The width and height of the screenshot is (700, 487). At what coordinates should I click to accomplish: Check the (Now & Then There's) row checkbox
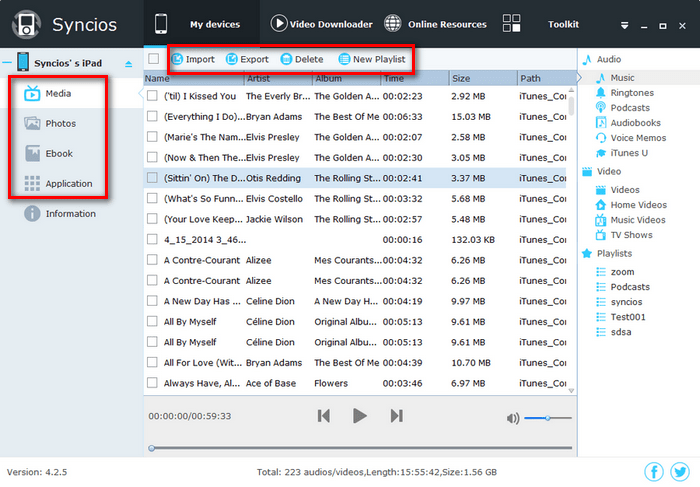click(x=152, y=157)
